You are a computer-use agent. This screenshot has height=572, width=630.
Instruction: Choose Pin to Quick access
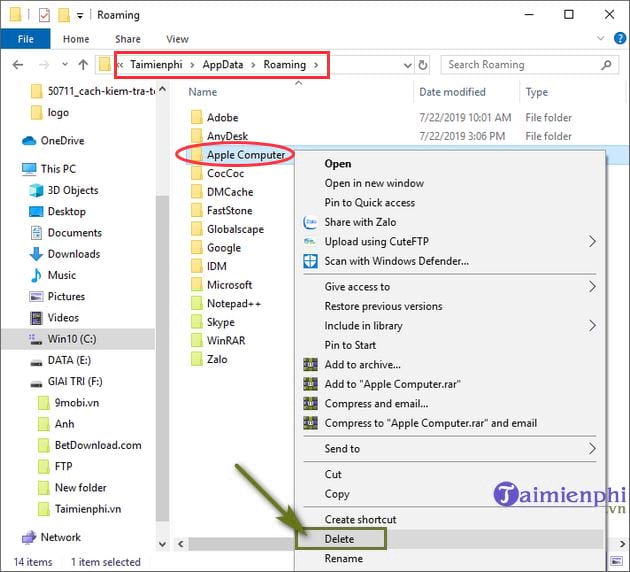(x=370, y=202)
